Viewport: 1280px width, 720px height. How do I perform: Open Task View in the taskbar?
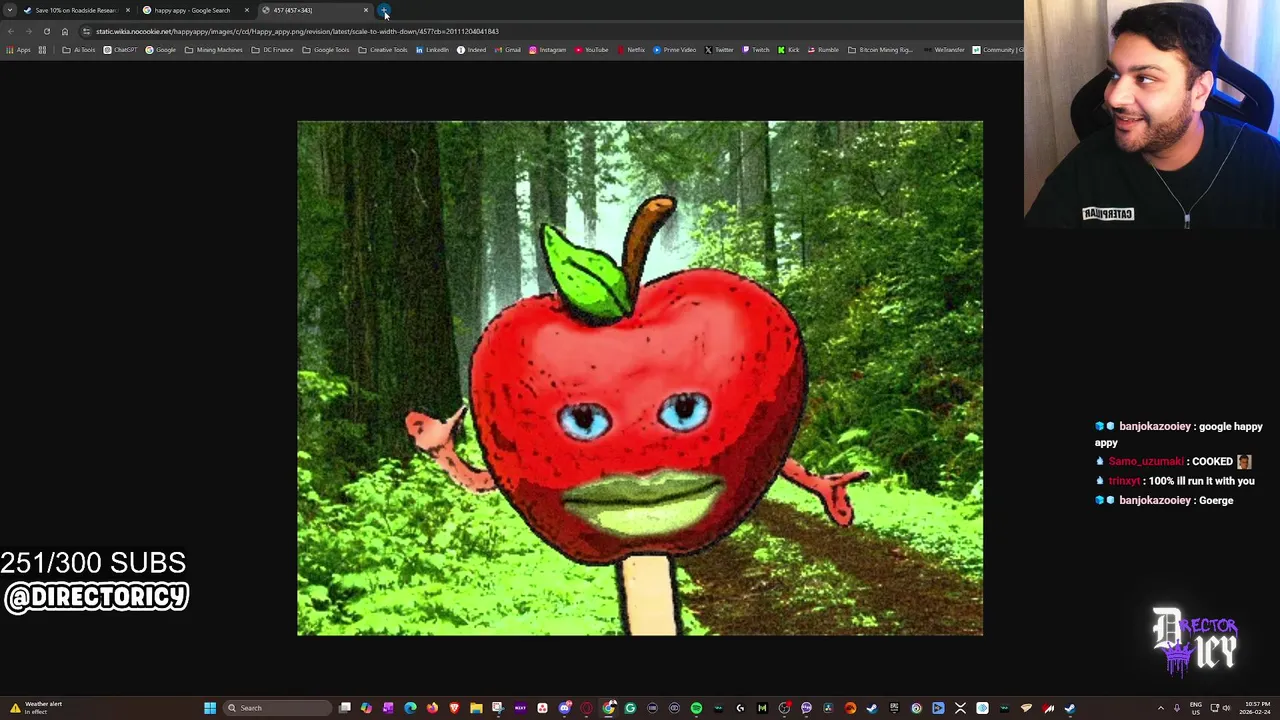coord(345,708)
